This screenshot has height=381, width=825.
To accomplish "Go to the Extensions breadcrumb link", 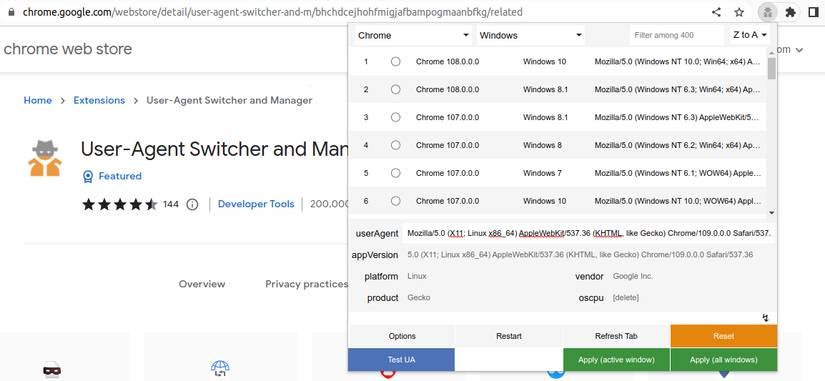I will point(99,101).
